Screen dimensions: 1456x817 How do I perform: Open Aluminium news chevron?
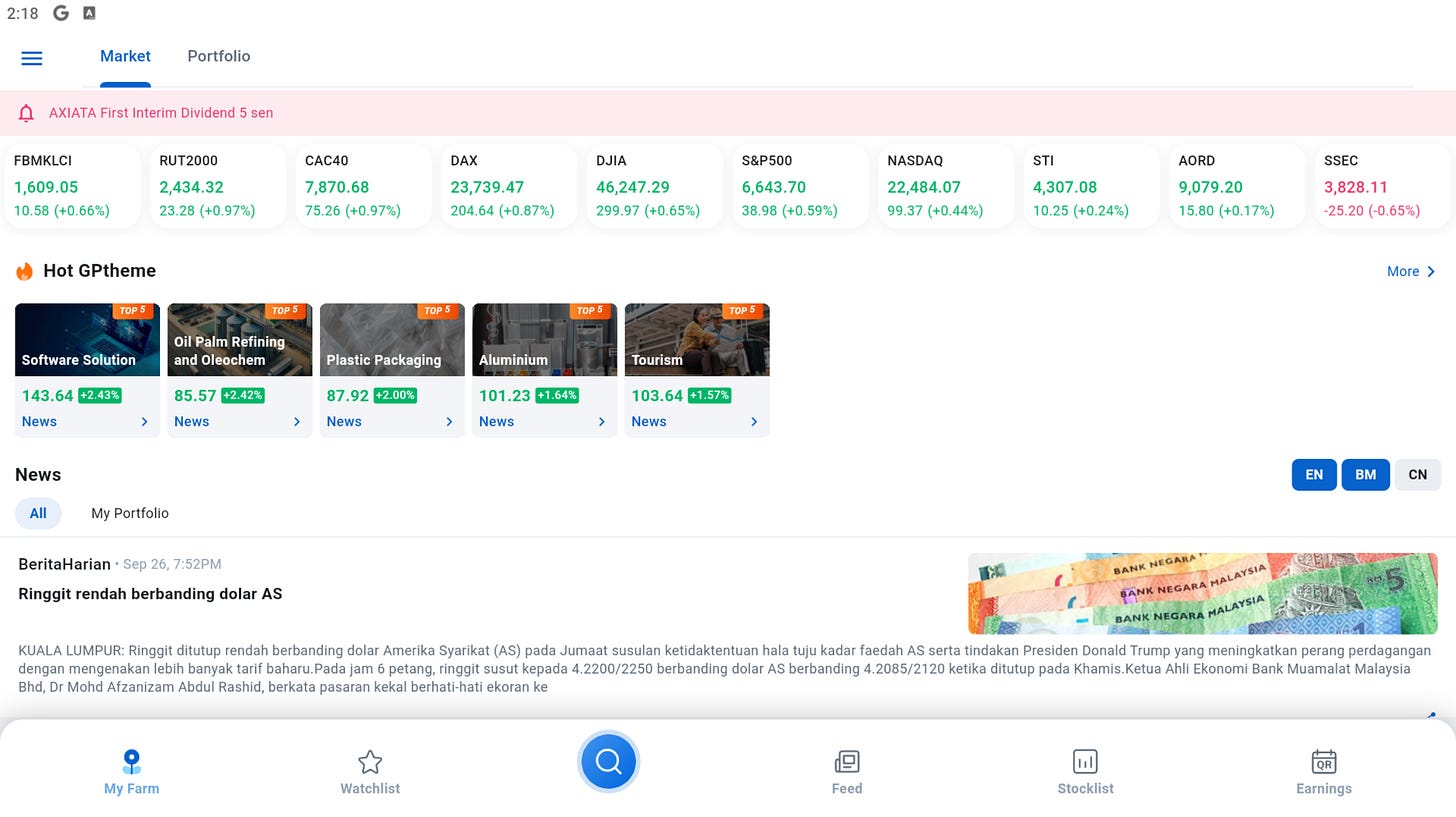(601, 422)
